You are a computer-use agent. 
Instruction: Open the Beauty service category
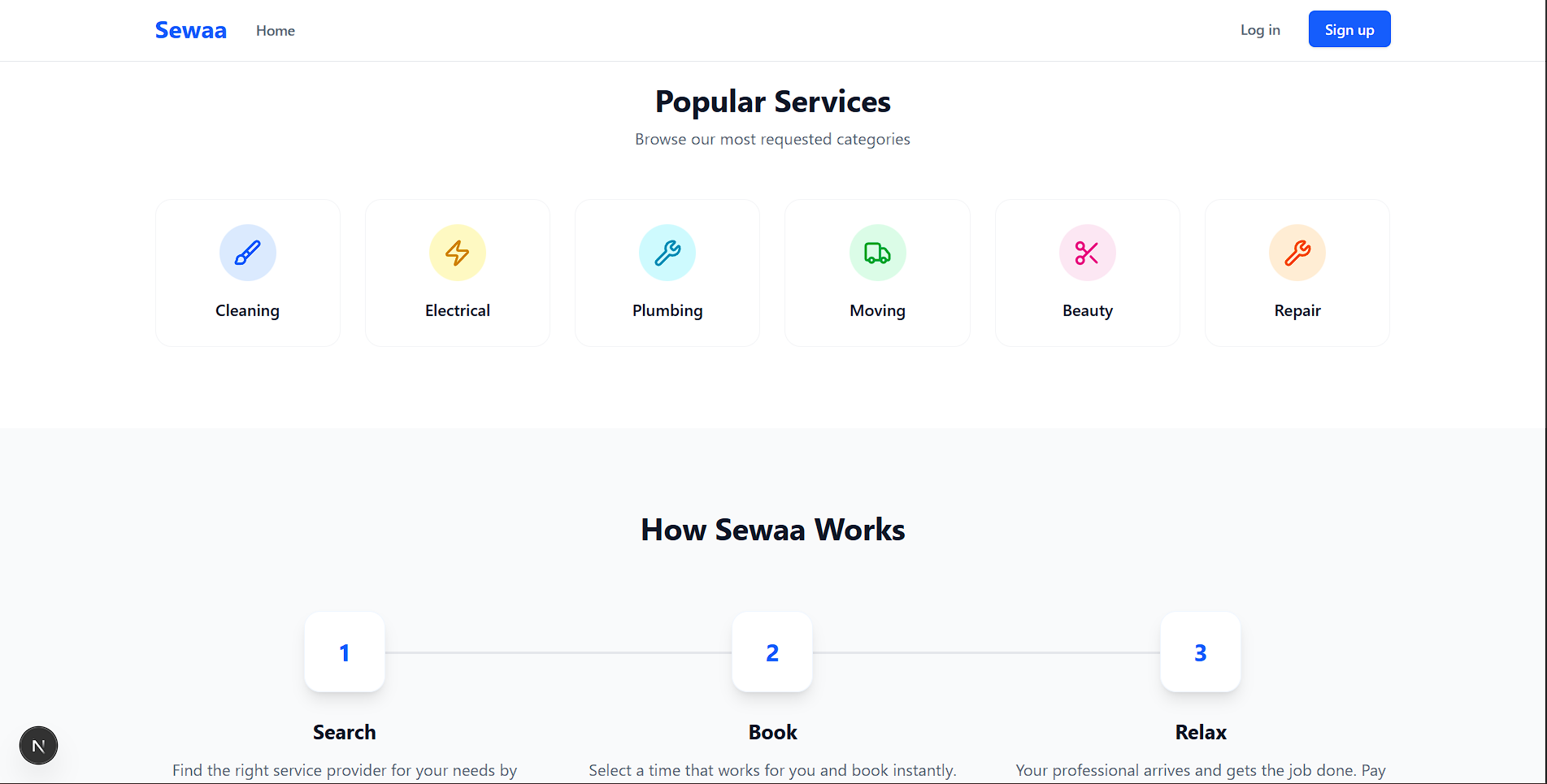(x=1087, y=273)
